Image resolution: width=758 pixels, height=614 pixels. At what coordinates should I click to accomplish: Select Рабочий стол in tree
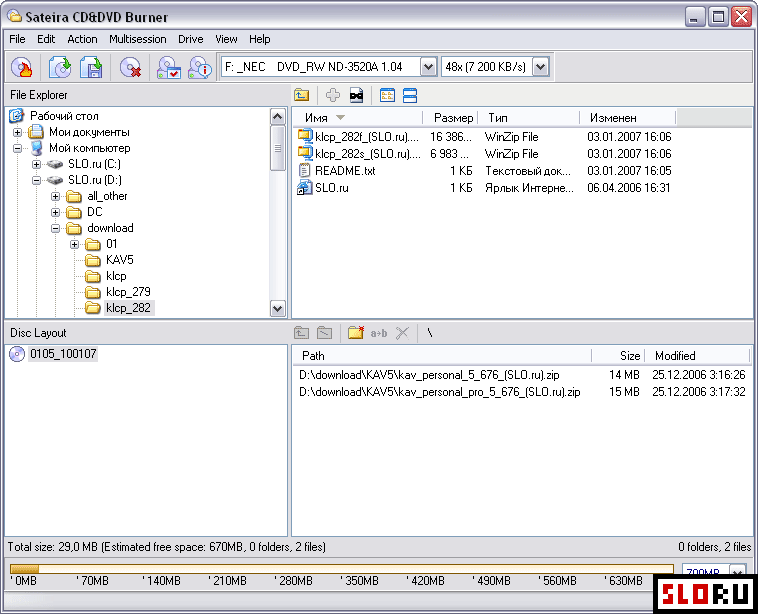(64, 116)
